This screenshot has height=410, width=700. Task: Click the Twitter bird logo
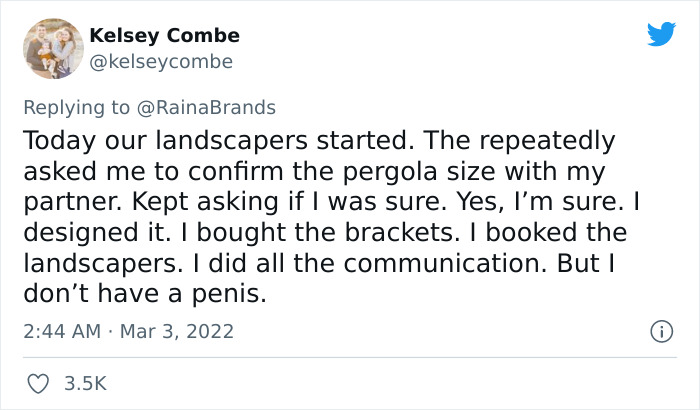tap(661, 35)
